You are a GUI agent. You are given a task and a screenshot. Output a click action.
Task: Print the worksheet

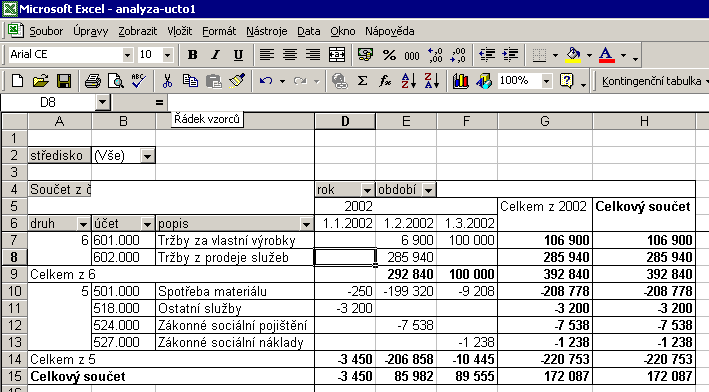(93, 81)
